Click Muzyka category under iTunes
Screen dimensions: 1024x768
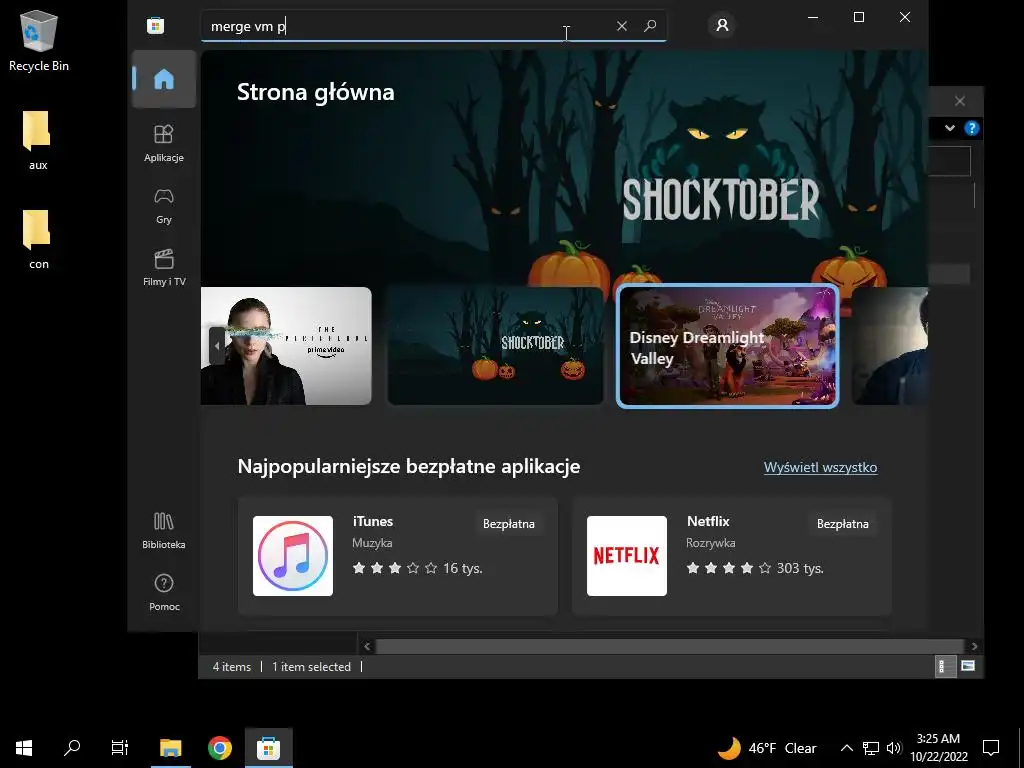(x=372, y=543)
